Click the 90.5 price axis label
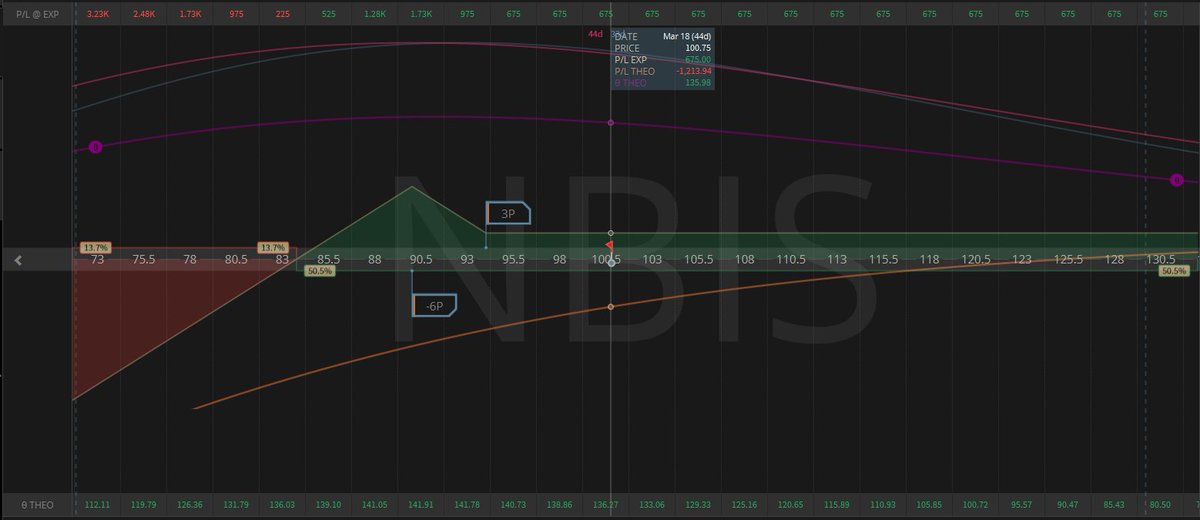The image size is (1200, 520). coord(421,260)
